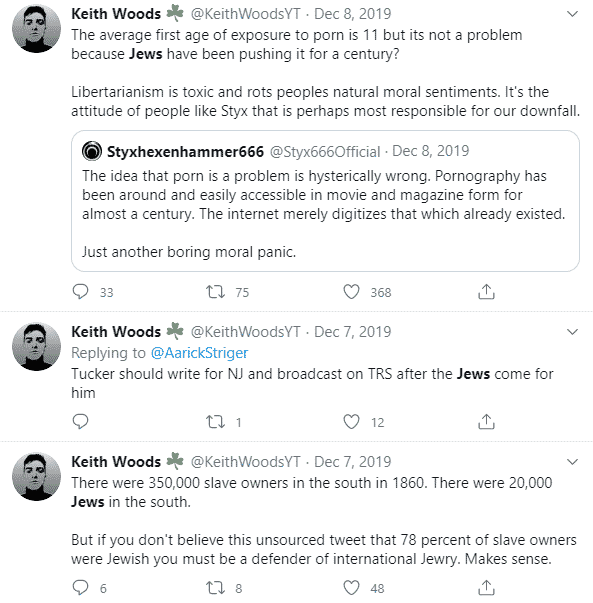
Task: Like the tweet with 48 likes
Action: coord(351,588)
